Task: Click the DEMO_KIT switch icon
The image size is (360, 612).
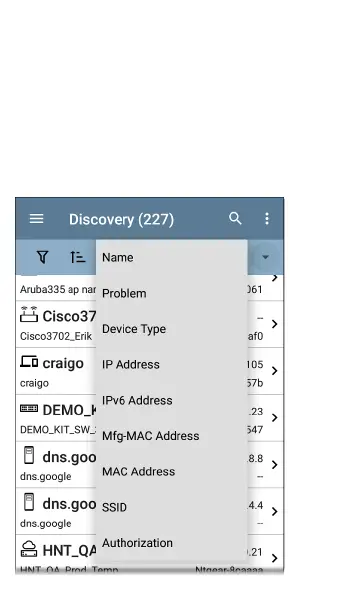Action: click(x=29, y=408)
